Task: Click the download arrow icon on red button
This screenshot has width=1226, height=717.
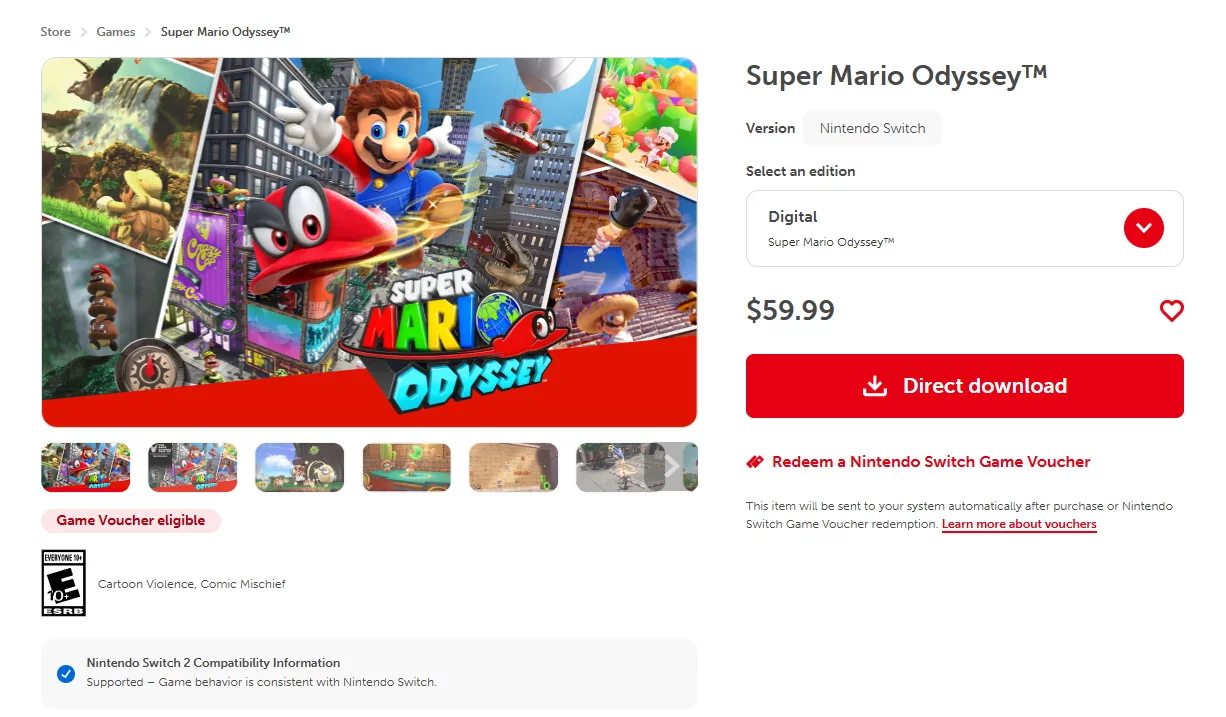Action: [x=875, y=386]
